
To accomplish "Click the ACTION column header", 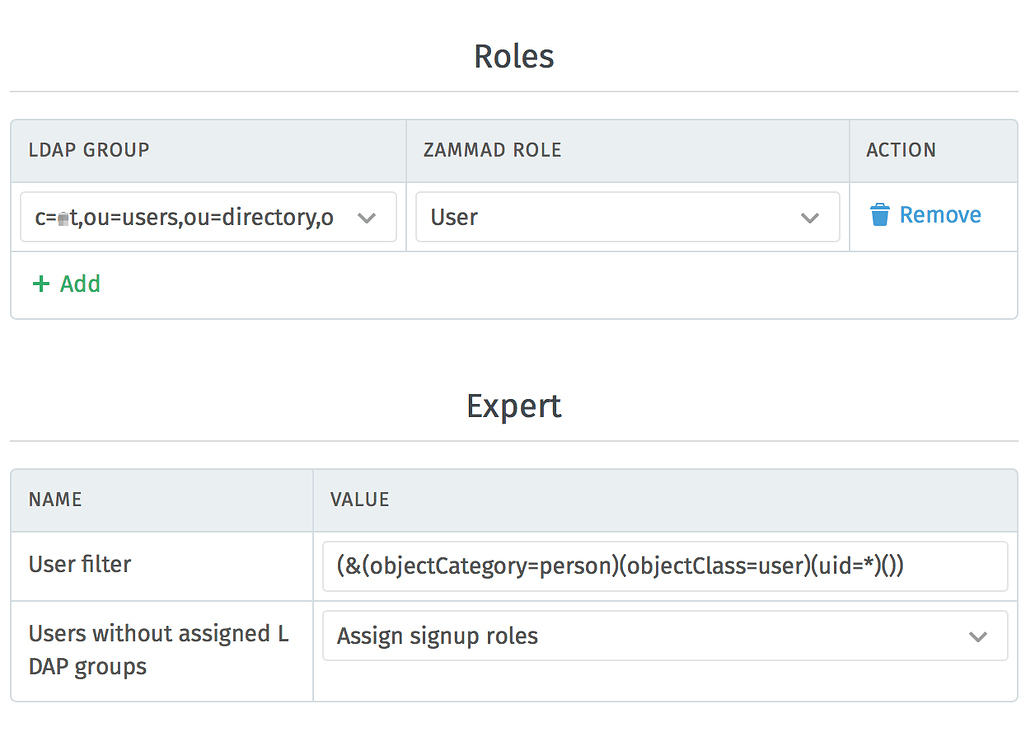I will tap(901, 150).
